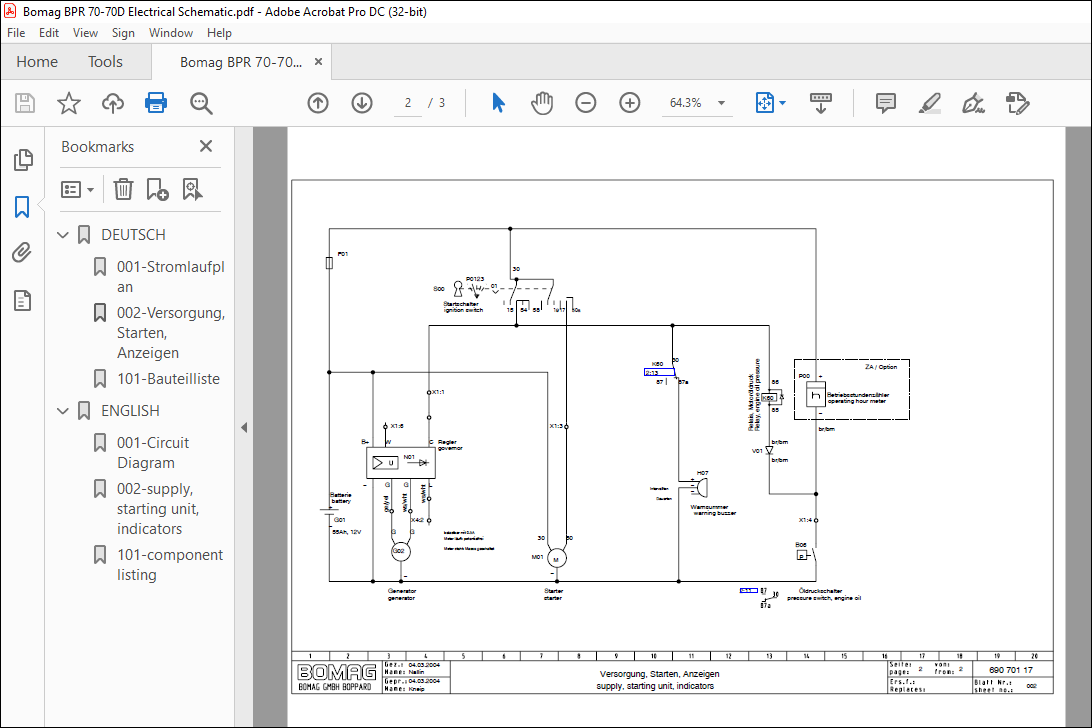Viewport: 1092px width, 728px height.
Task: Click the K60 2:13 blue link box
Action: tap(659, 373)
